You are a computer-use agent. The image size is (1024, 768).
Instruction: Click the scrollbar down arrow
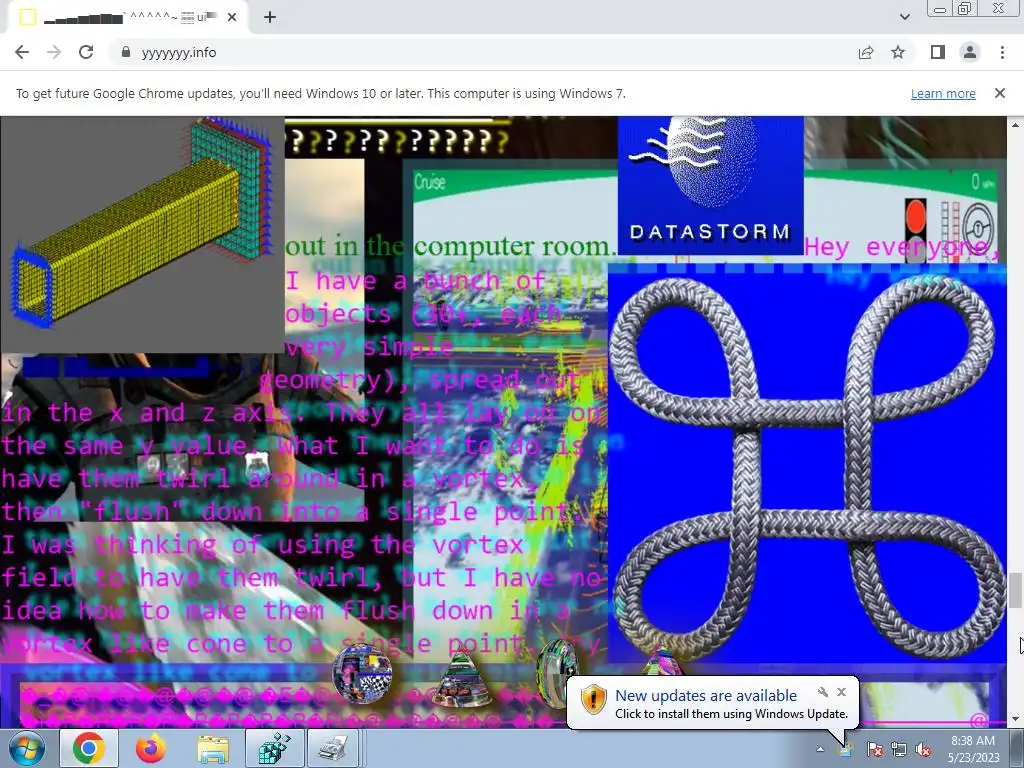(x=1015, y=720)
